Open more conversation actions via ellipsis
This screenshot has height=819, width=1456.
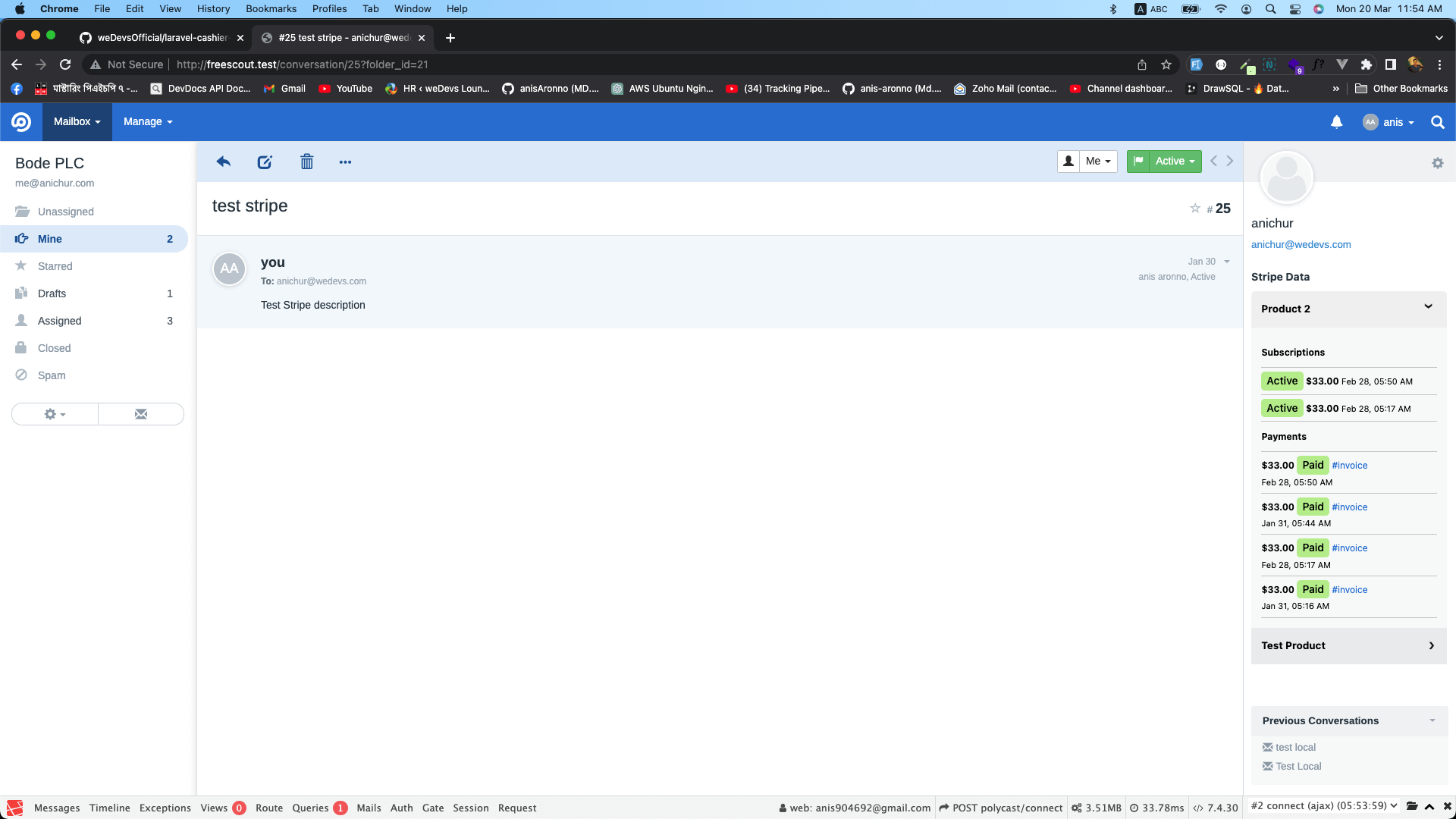[346, 162]
